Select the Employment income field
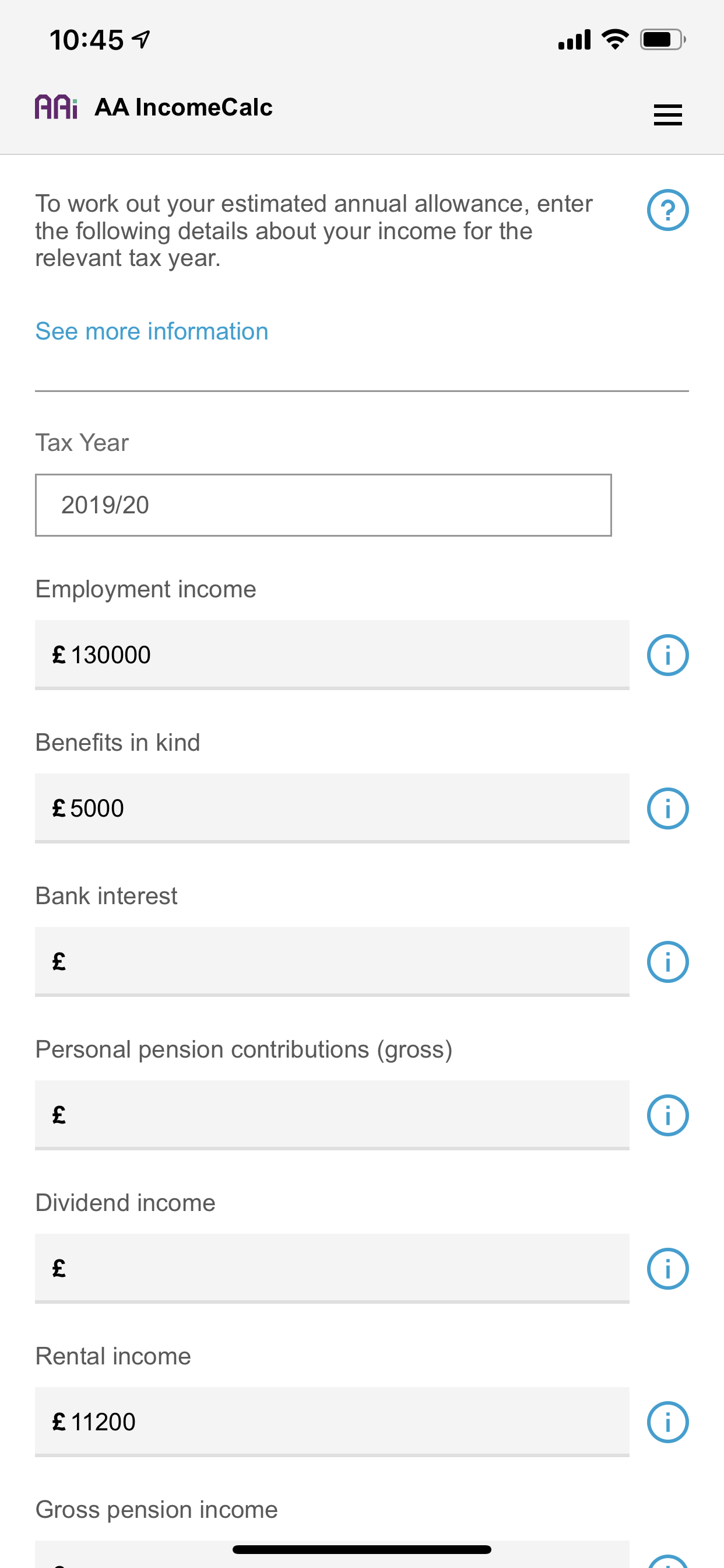724x1568 pixels. (332, 655)
